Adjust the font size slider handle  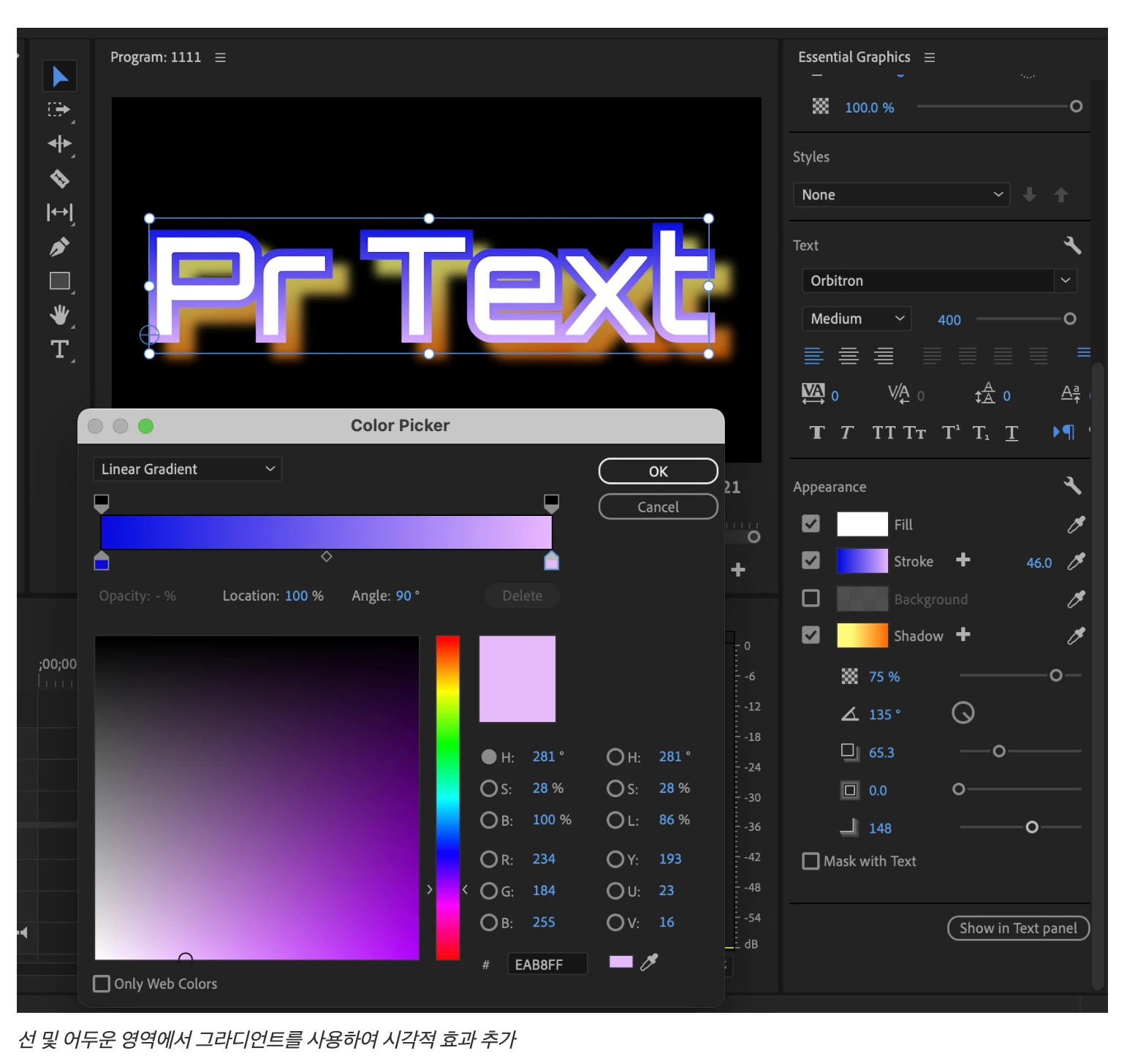click(x=1069, y=319)
